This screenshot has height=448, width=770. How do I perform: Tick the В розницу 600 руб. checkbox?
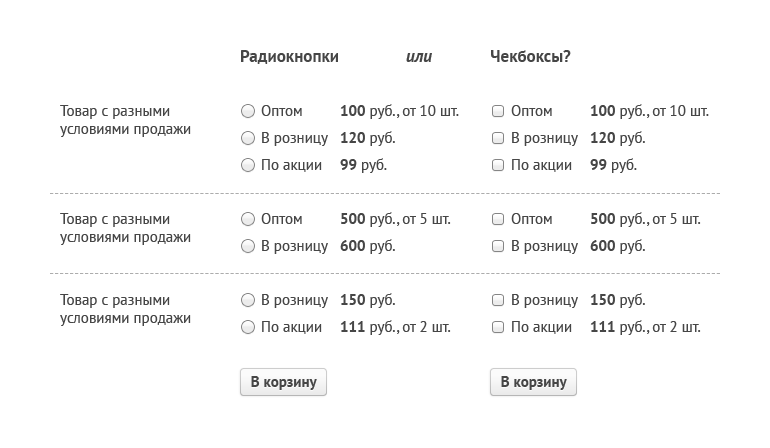[498, 246]
